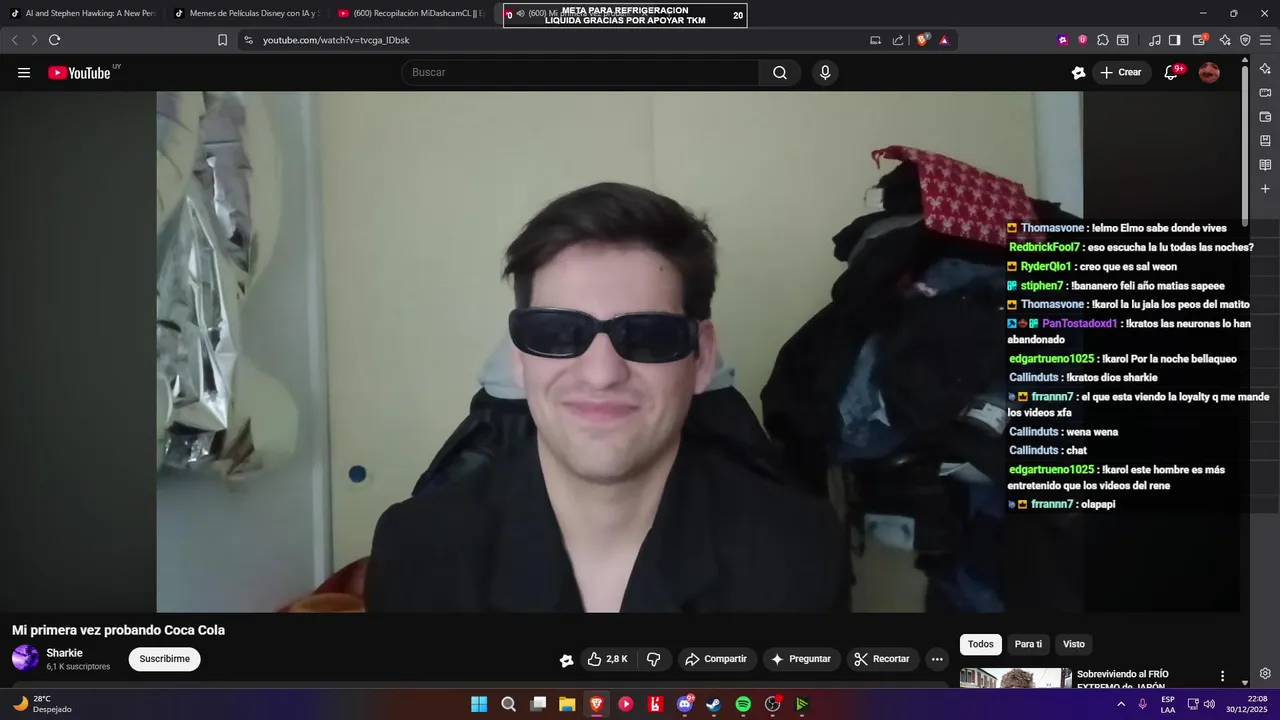
Task: Go forward in browser history
Action: click(34, 40)
